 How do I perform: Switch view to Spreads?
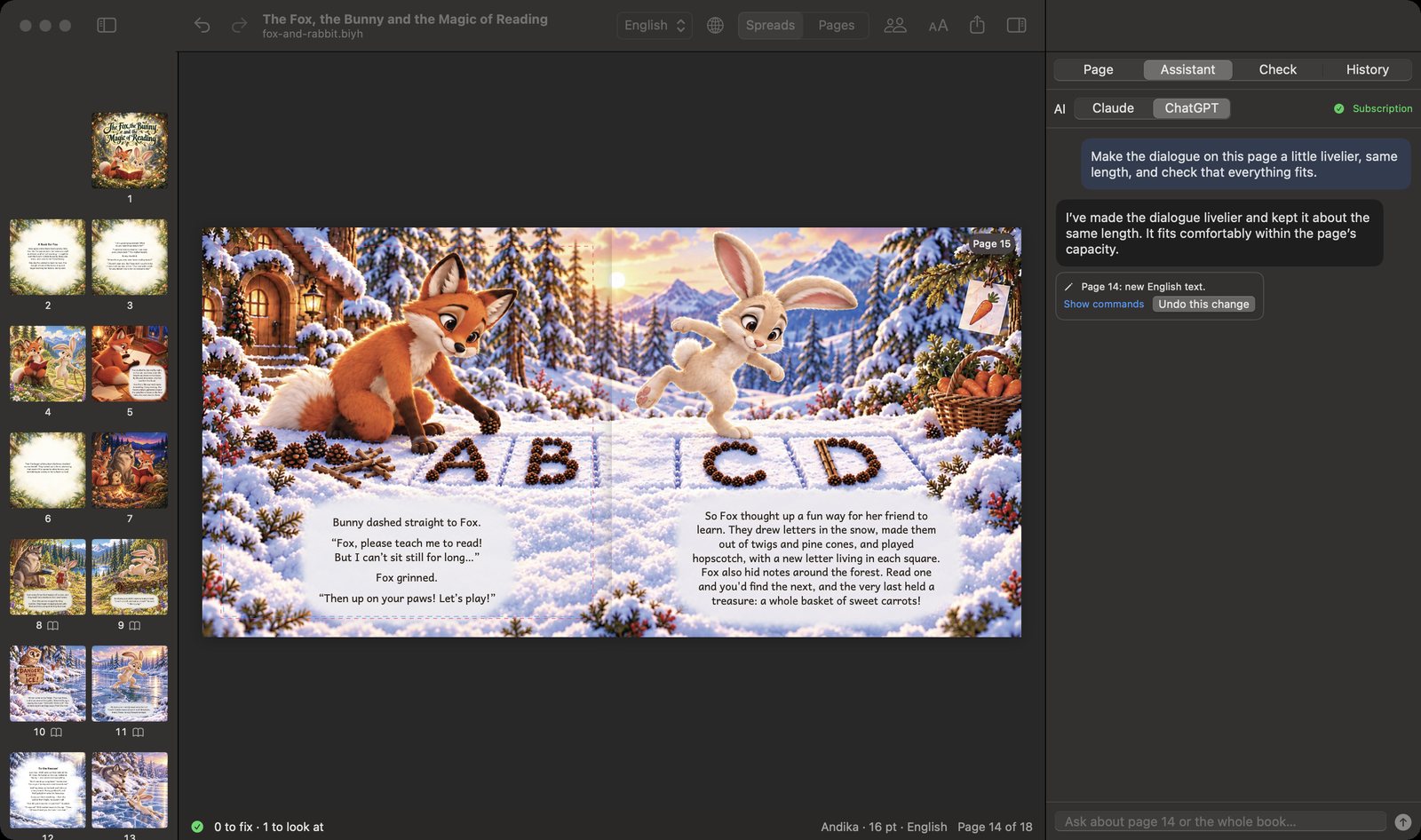(770, 25)
